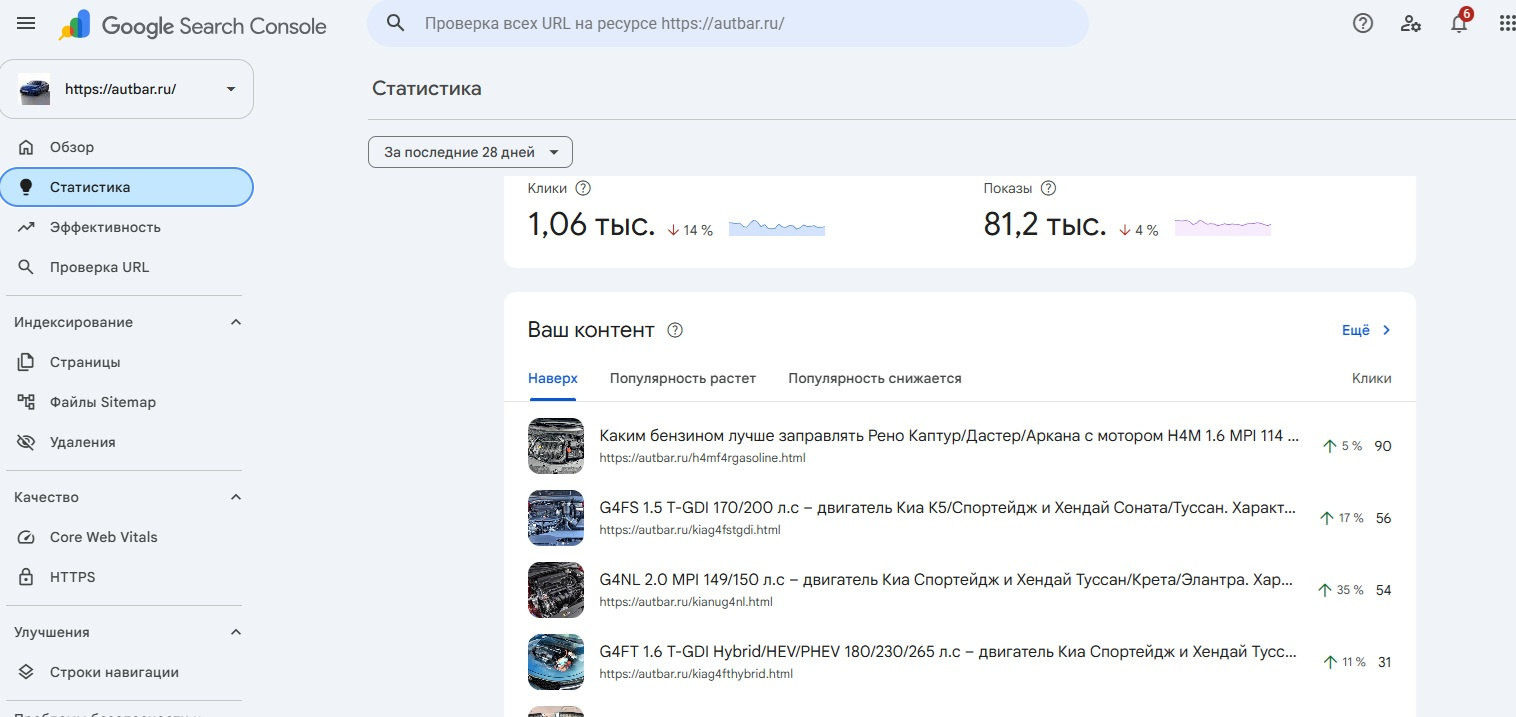Click the search magnifier icon
The width and height of the screenshot is (1516, 717).
396,23
